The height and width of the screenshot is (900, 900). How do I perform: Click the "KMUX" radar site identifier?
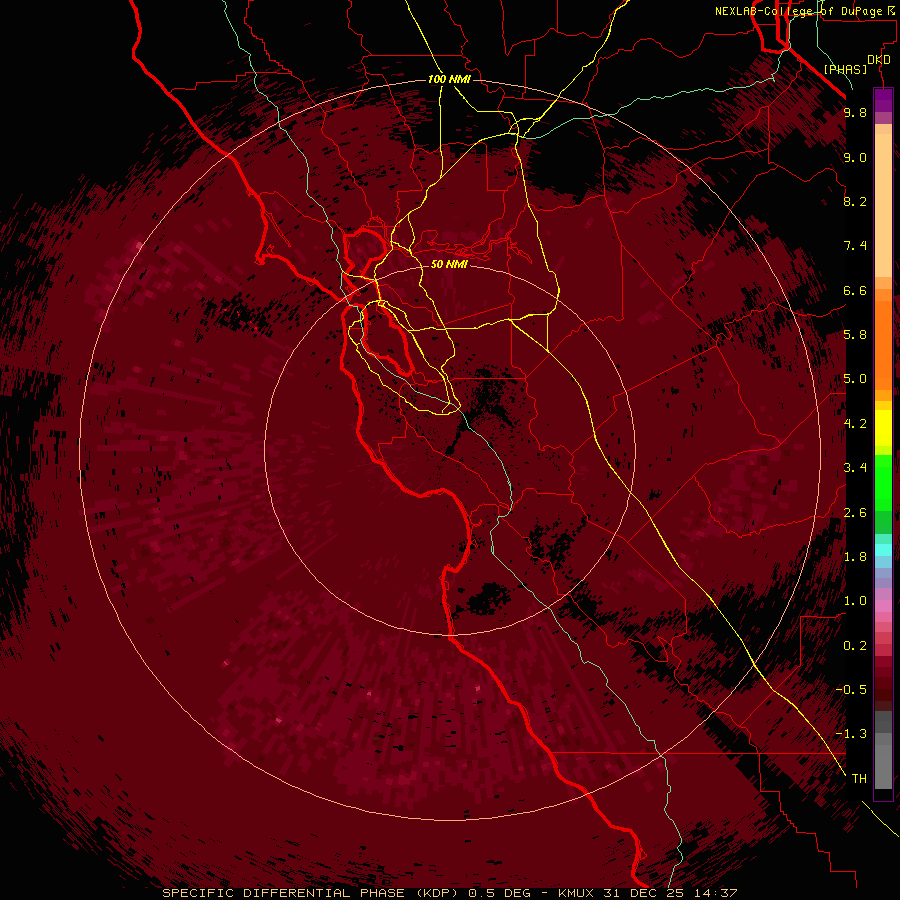[577, 893]
